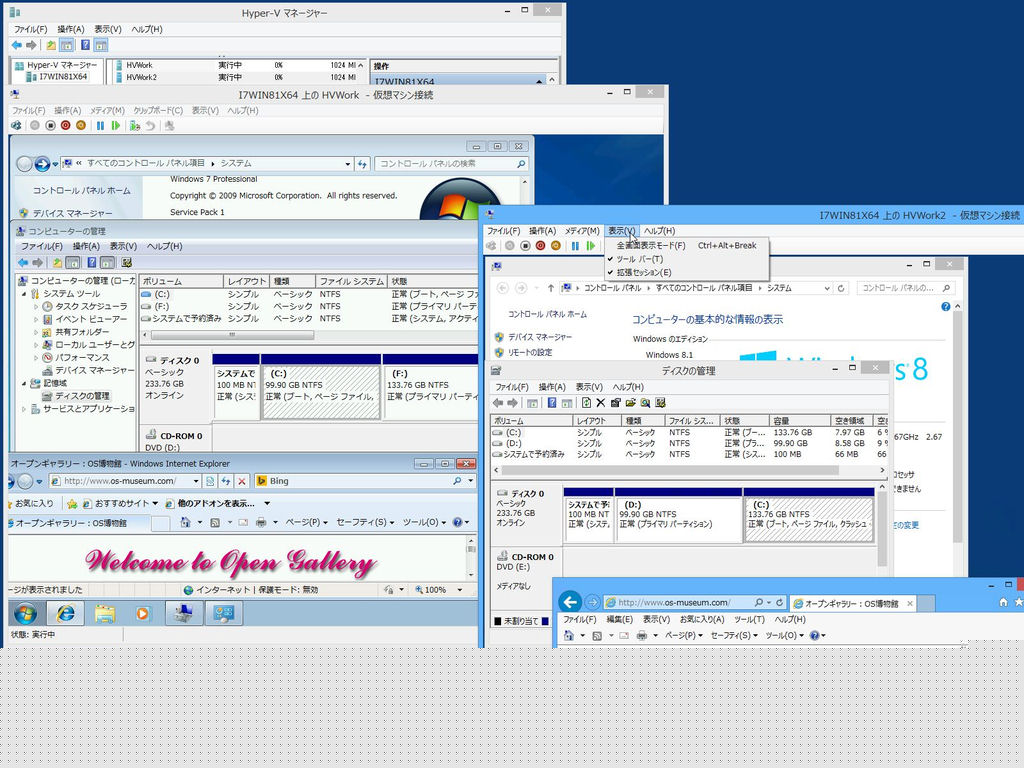The image size is (1024, 768).
Task: Expand パフォーマンス tree node
Action: [x=36, y=358]
